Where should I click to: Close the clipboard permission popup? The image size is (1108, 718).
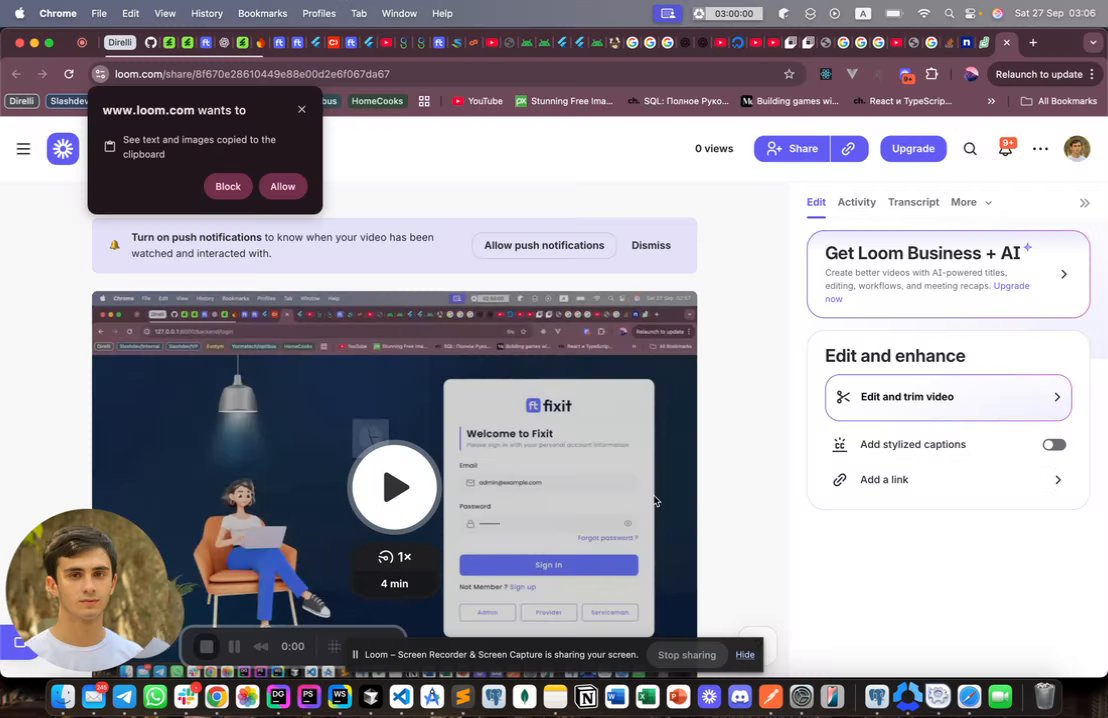point(302,110)
